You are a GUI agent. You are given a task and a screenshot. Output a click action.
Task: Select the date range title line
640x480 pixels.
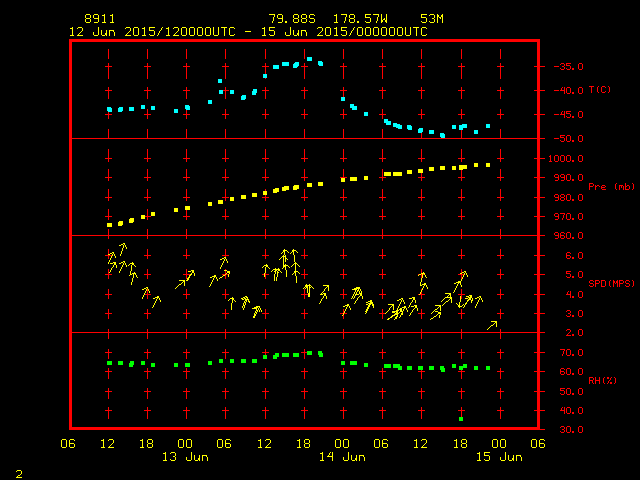(247, 32)
